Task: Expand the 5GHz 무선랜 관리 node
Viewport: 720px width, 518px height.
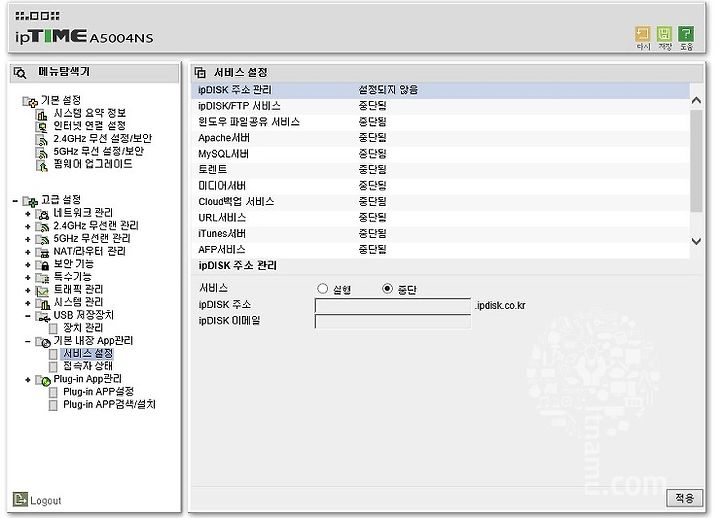Action: (28, 240)
